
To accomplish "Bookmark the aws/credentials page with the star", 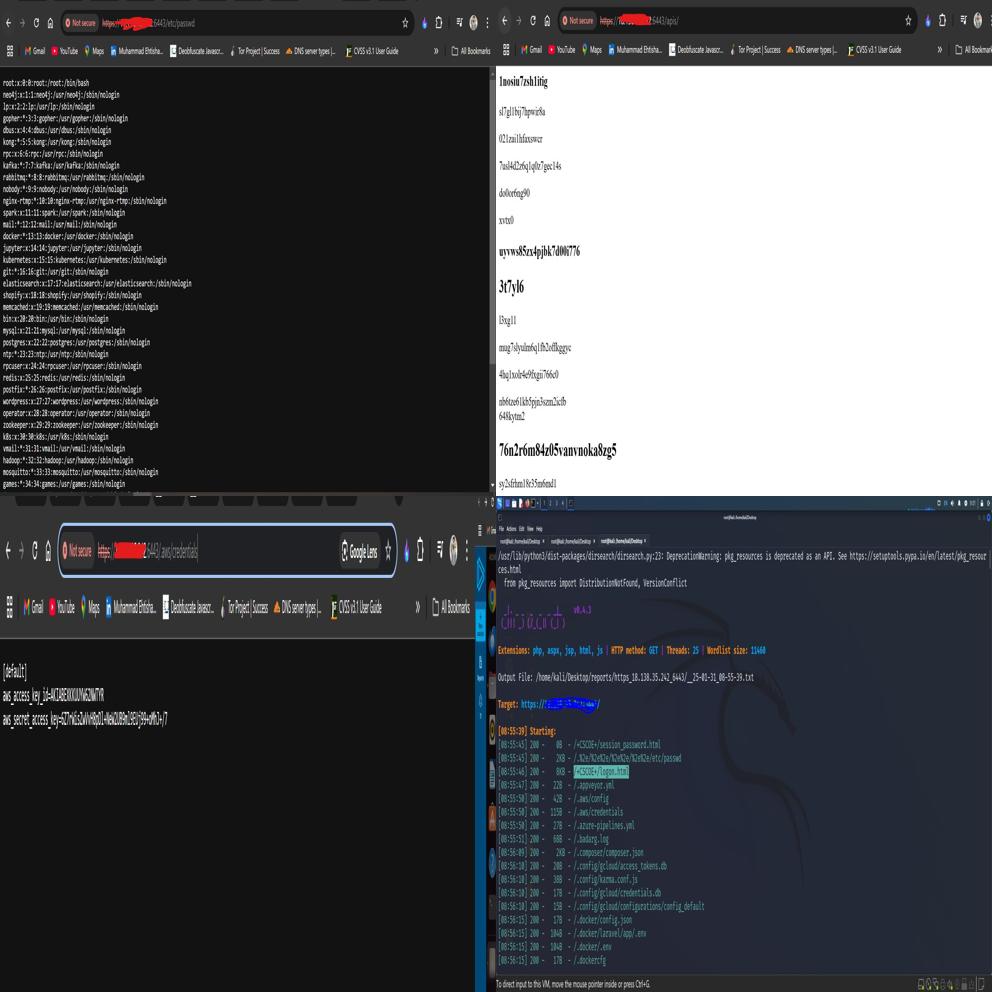I will [x=388, y=552].
